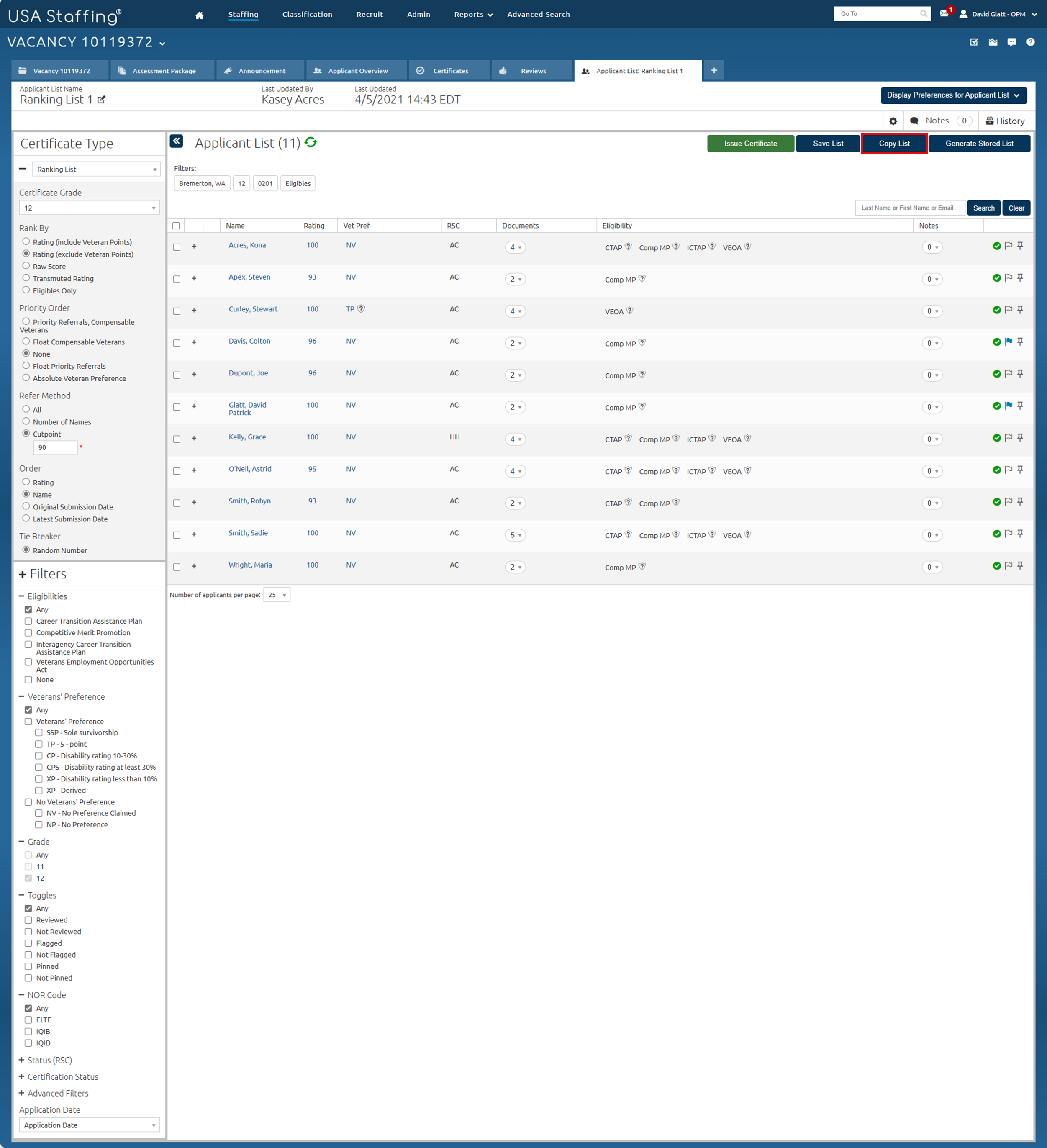
Task: Open the Applicant Overview tab
Action: pyautogui.click(x=357, y=71)
